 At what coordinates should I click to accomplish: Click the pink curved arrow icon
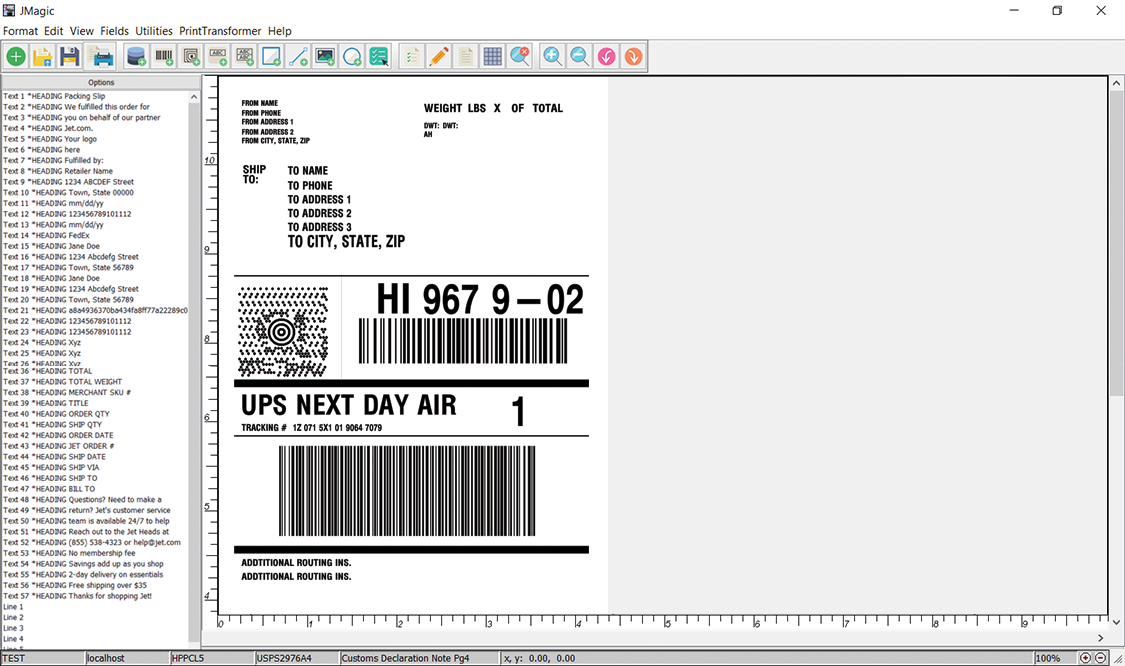(x=606, y=56)
